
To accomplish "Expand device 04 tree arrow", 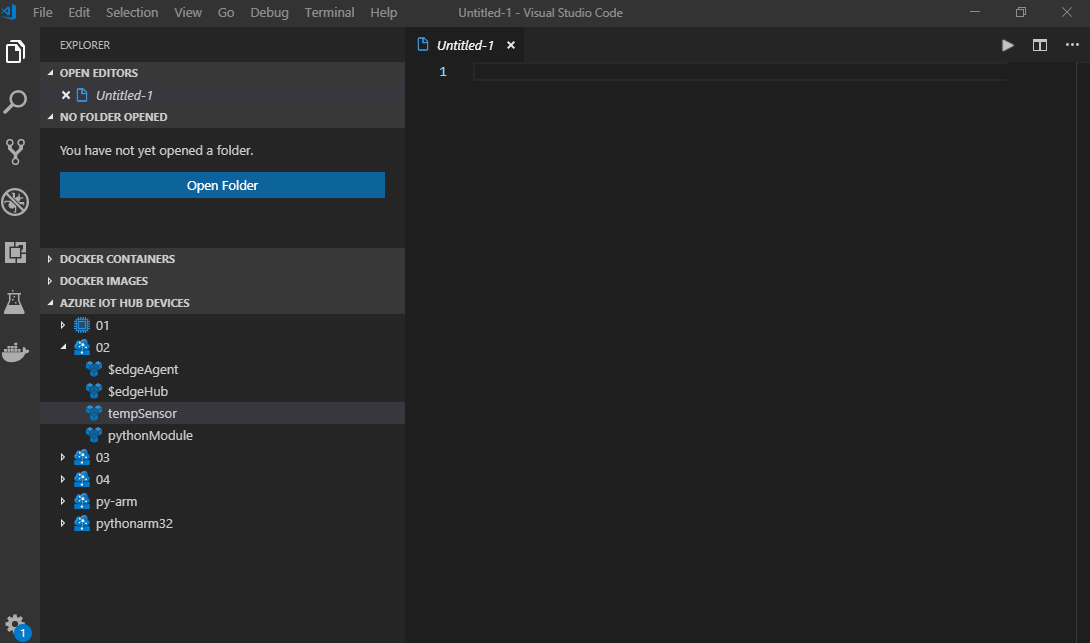I will (x=63, y=480).
